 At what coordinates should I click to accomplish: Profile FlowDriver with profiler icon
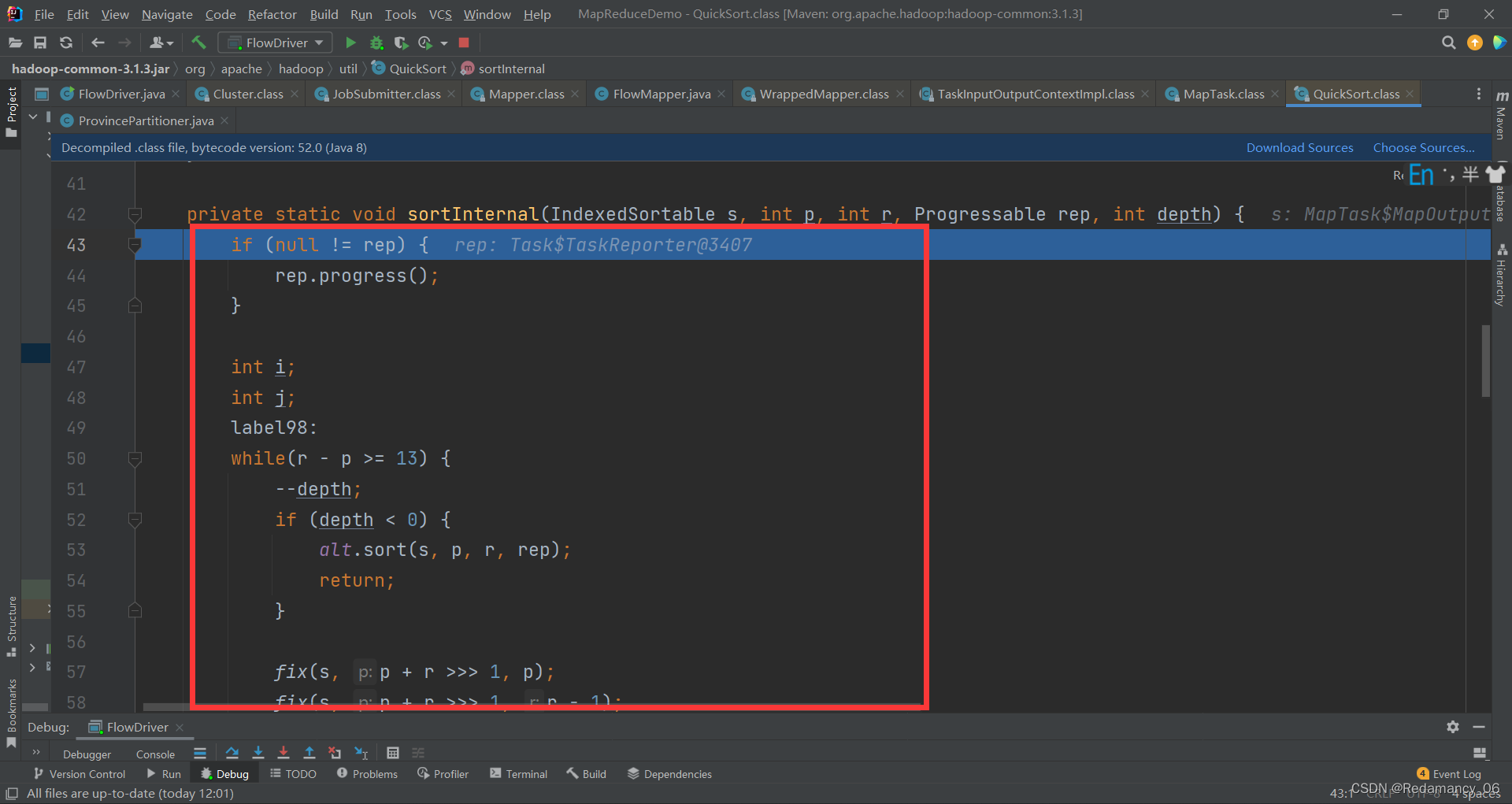tap(425, 43)
